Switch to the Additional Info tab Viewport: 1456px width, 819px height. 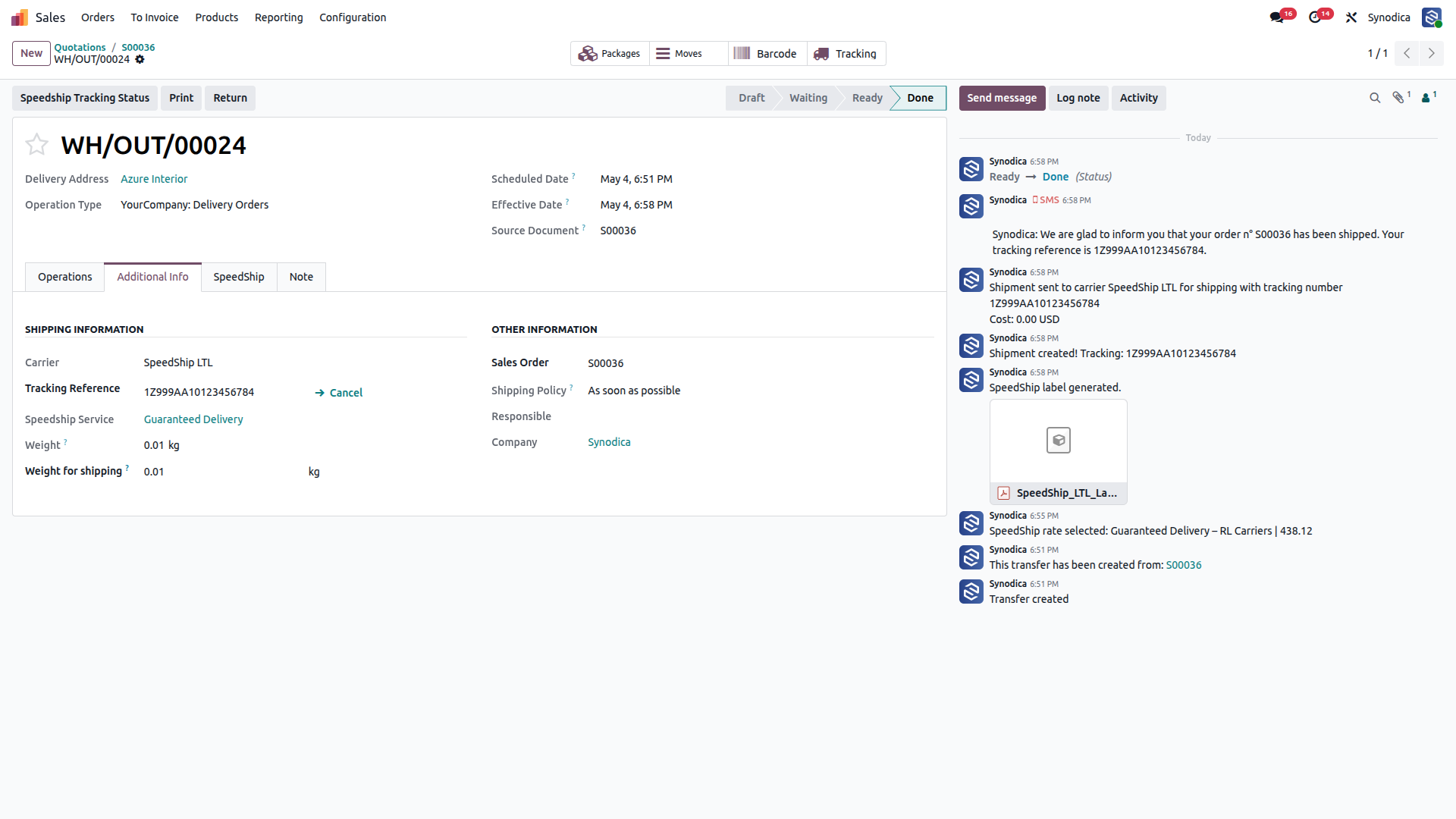pos(152,277)
